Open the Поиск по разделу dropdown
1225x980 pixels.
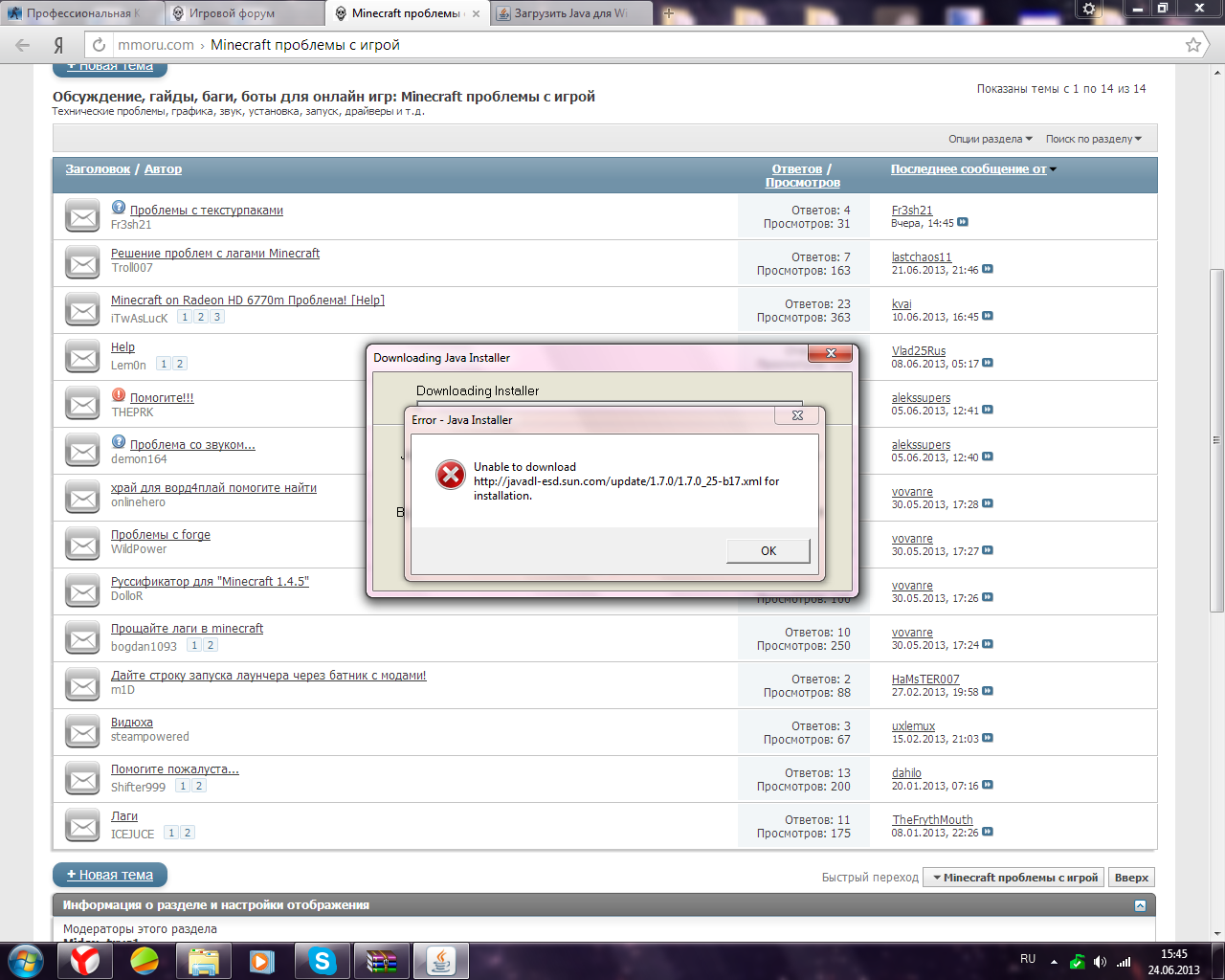[1094, 139]
